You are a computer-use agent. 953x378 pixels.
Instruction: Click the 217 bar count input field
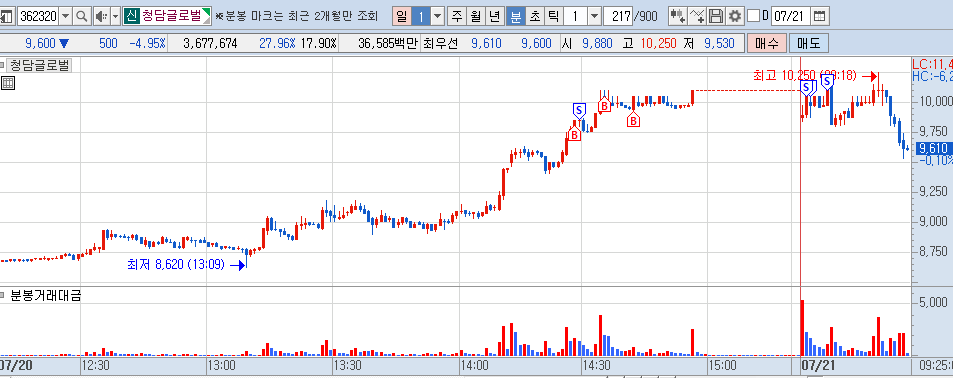point(619,16)
